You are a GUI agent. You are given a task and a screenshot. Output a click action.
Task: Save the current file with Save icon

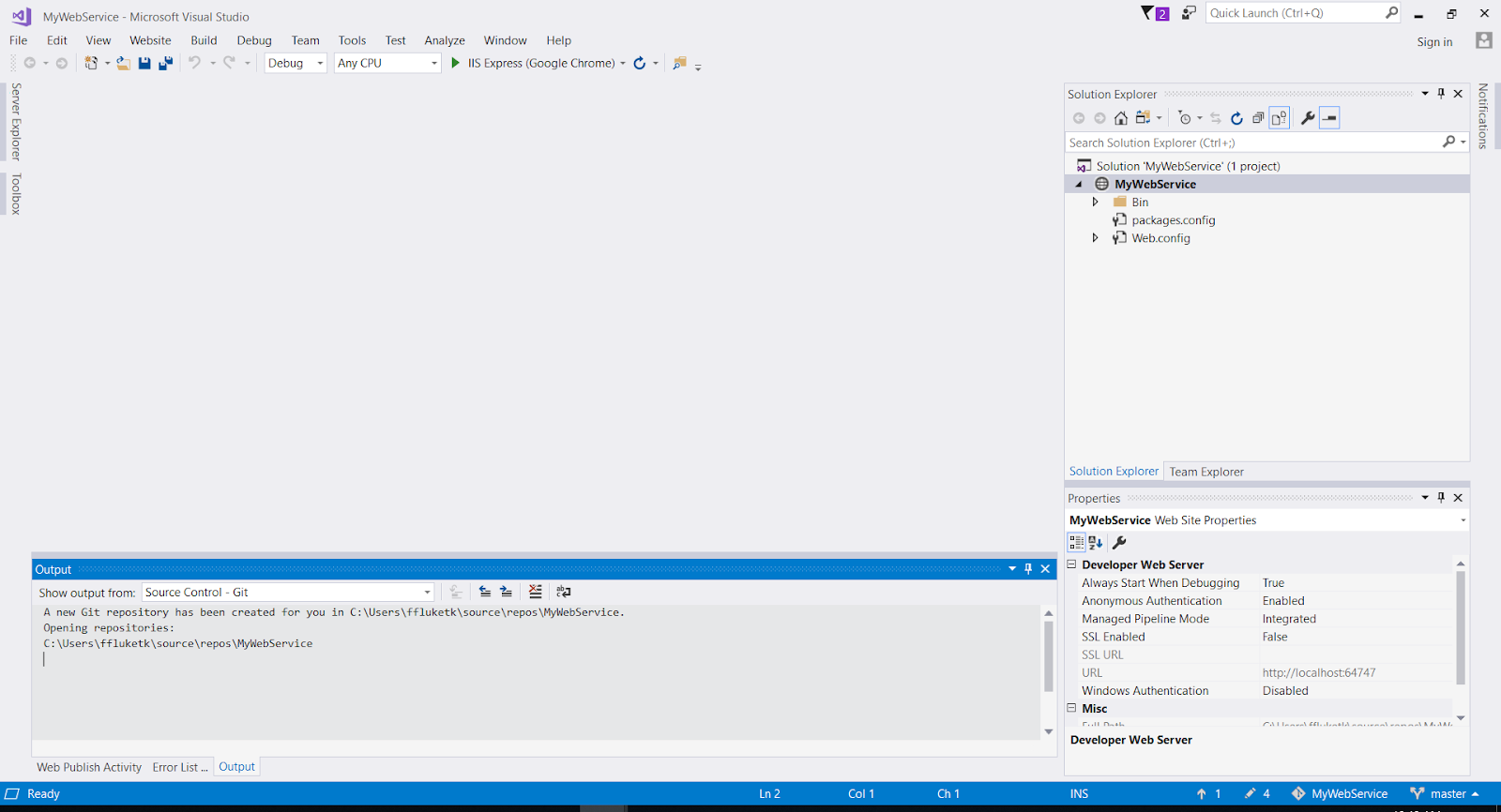click(x=144, y=63)
